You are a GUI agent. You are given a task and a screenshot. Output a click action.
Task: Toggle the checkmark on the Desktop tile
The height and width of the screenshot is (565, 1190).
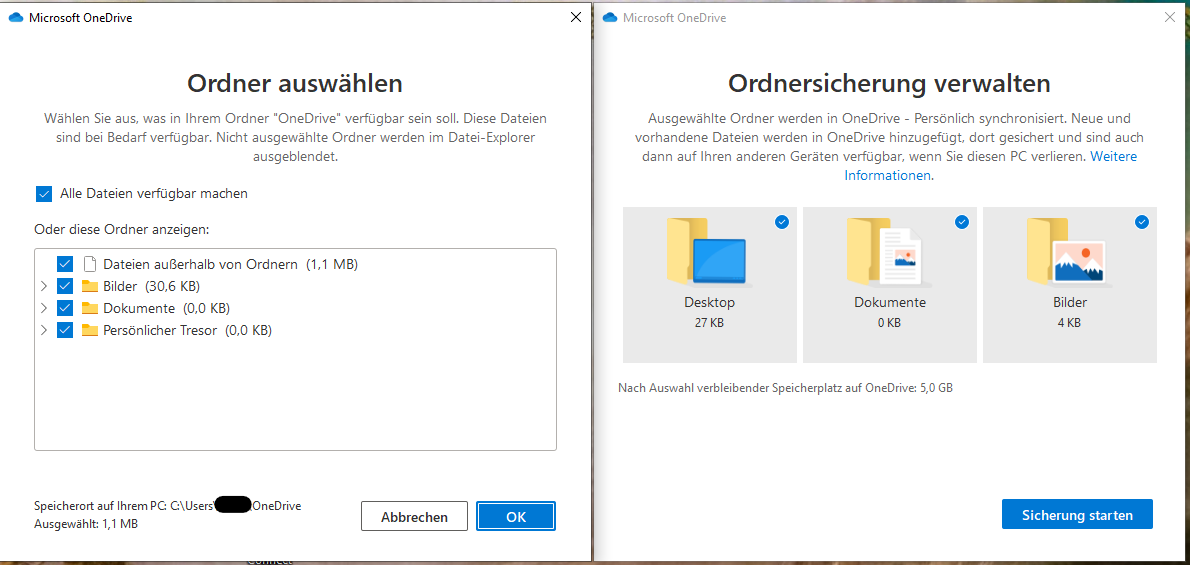782,222
